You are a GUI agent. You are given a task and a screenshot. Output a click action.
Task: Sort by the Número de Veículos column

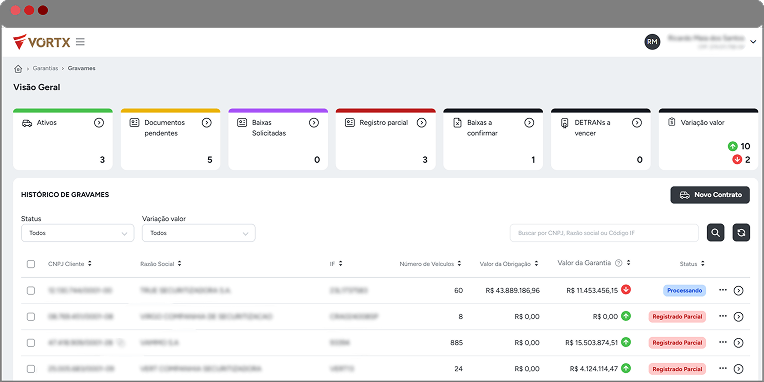click(x=430, y=264)
